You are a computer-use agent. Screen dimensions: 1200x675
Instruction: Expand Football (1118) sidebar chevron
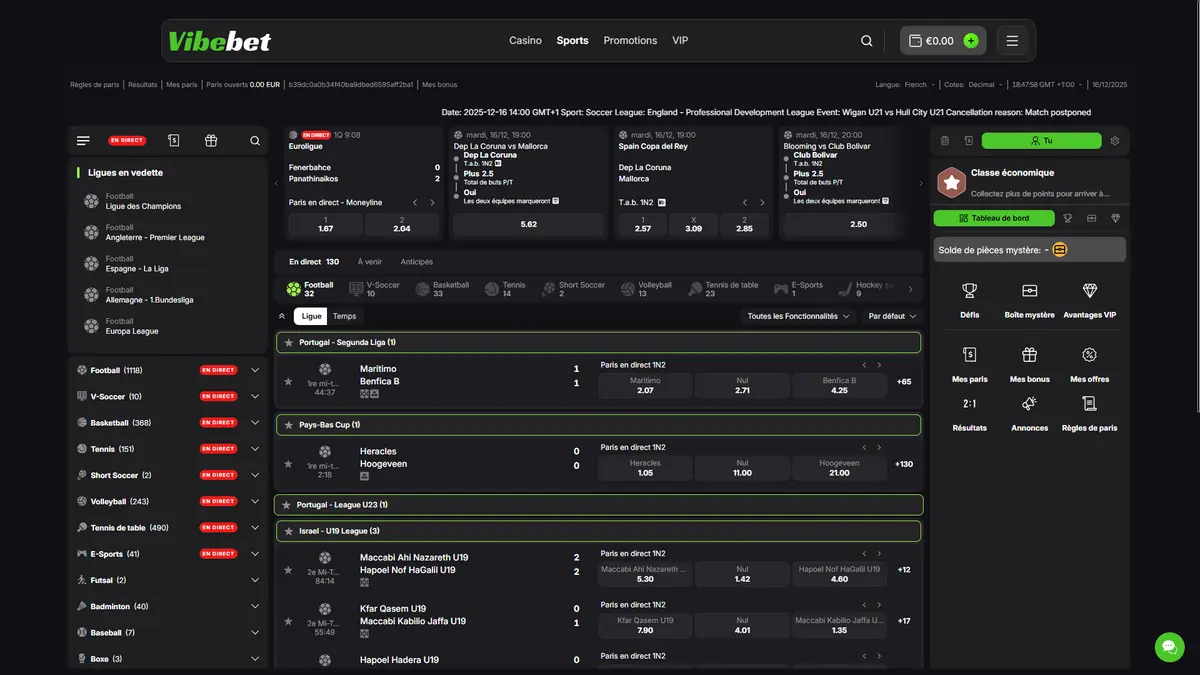[254, 370]
